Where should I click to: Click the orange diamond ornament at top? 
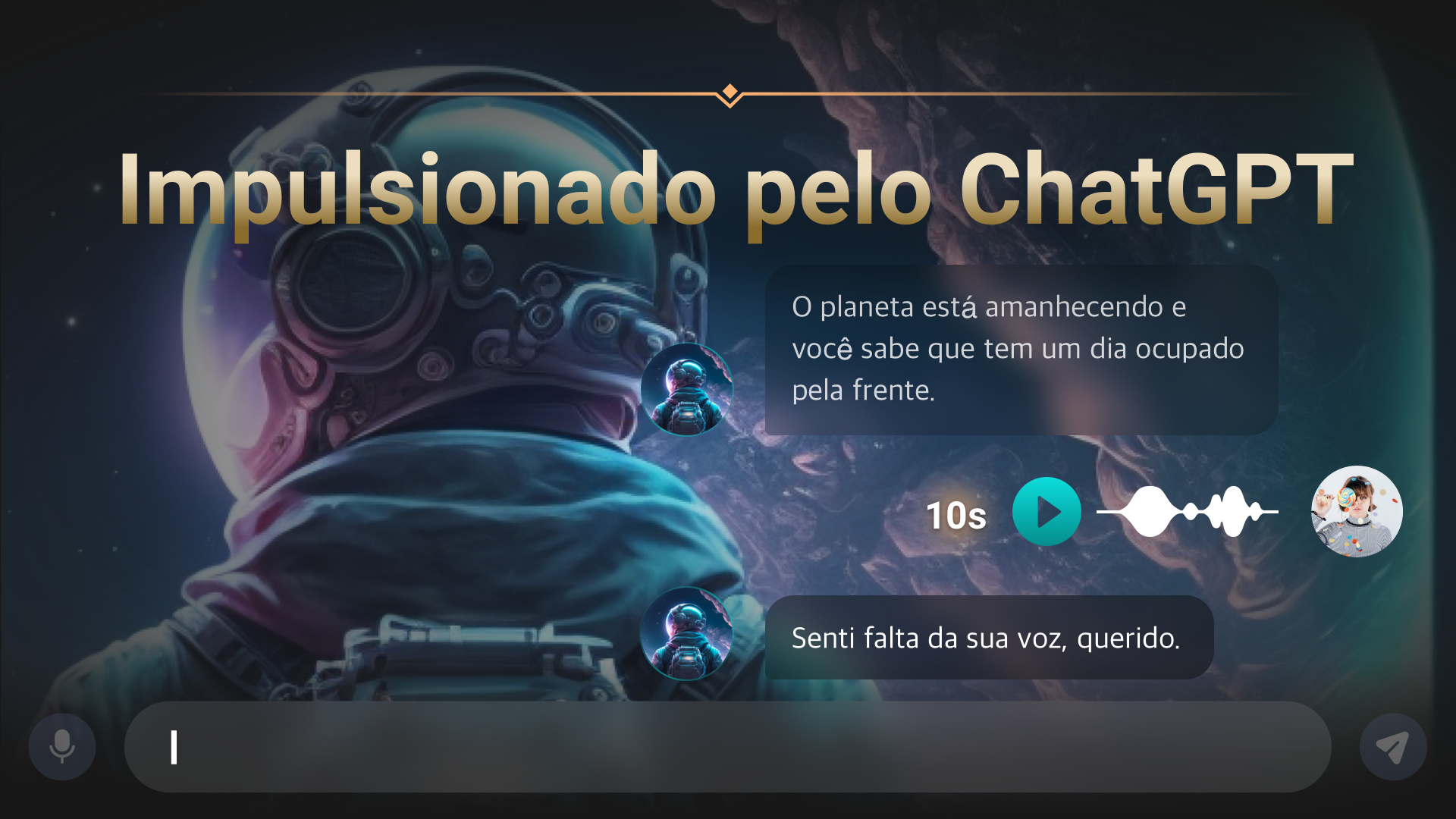tap(730, 93)
